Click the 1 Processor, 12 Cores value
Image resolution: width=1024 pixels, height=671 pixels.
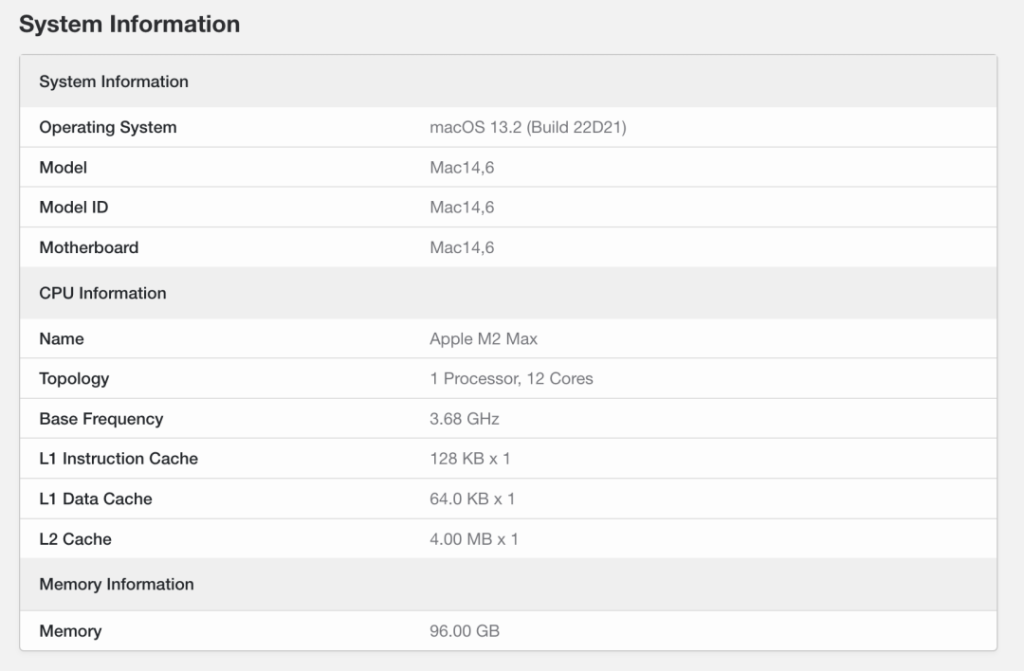(x=511, y=379)
